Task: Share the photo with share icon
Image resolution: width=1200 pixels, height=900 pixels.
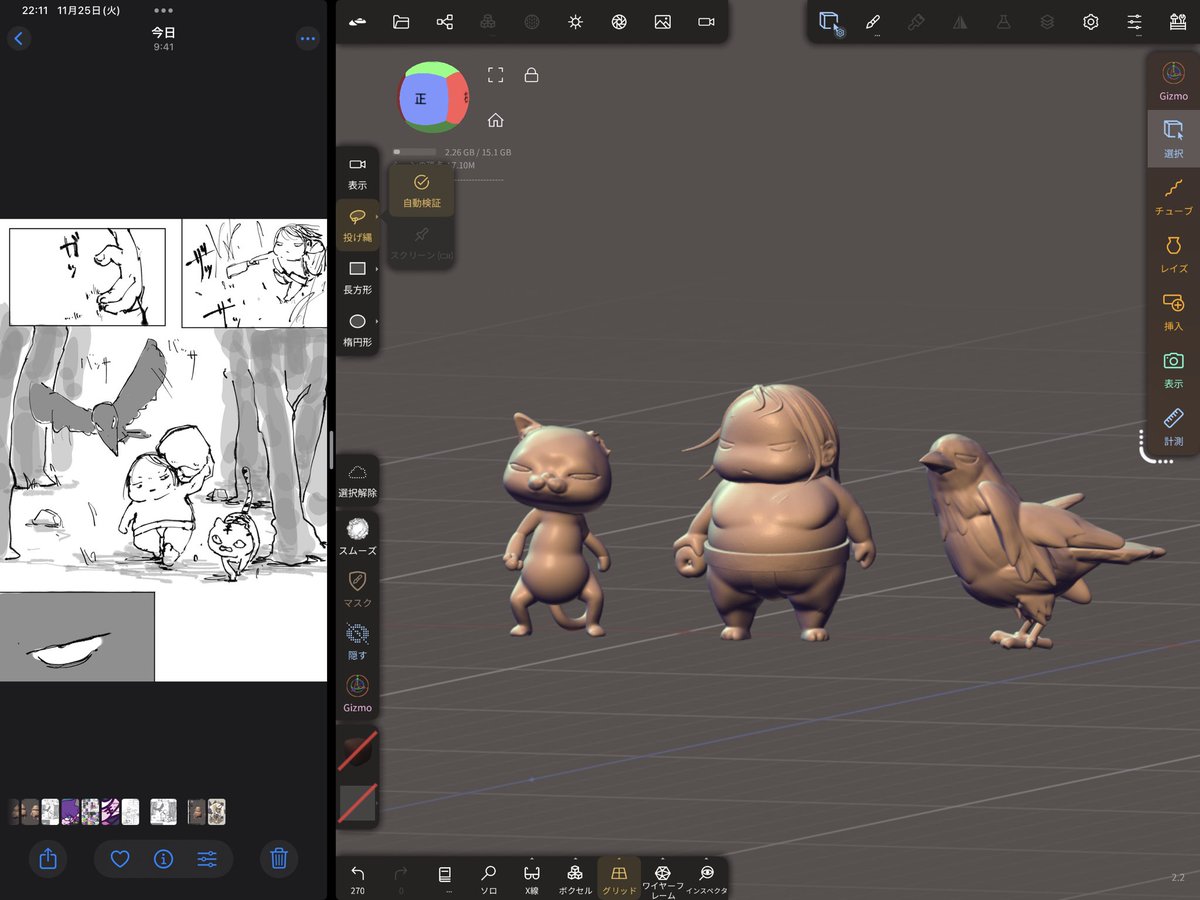Action: pyautogui.click(x=47, y=858)
